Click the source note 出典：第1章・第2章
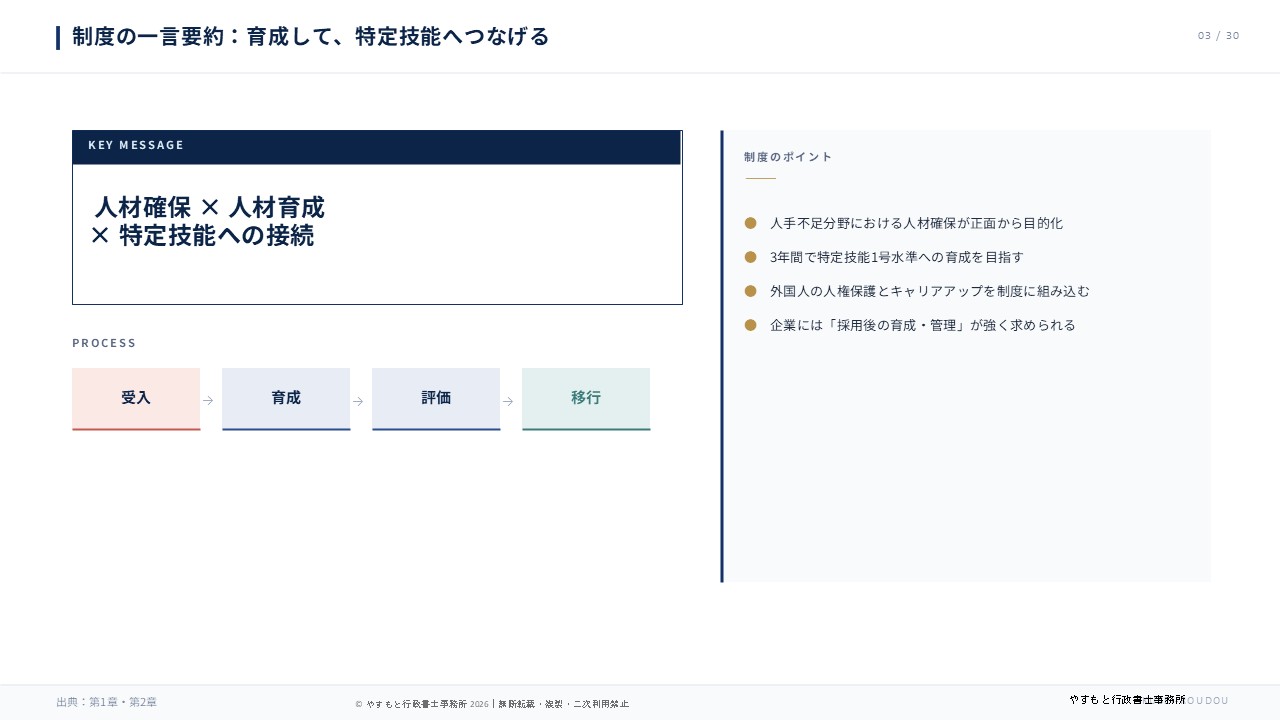The image size is (1280, 720). [x=107, y=702]
